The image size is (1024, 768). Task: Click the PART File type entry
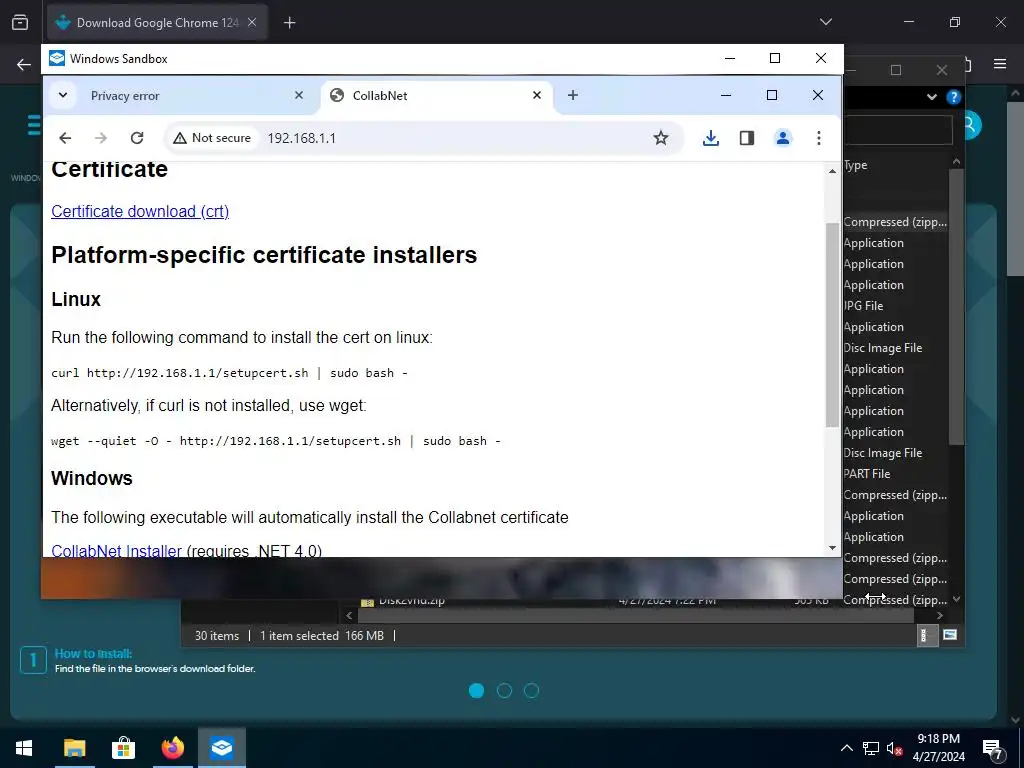(x=867, y=473)
